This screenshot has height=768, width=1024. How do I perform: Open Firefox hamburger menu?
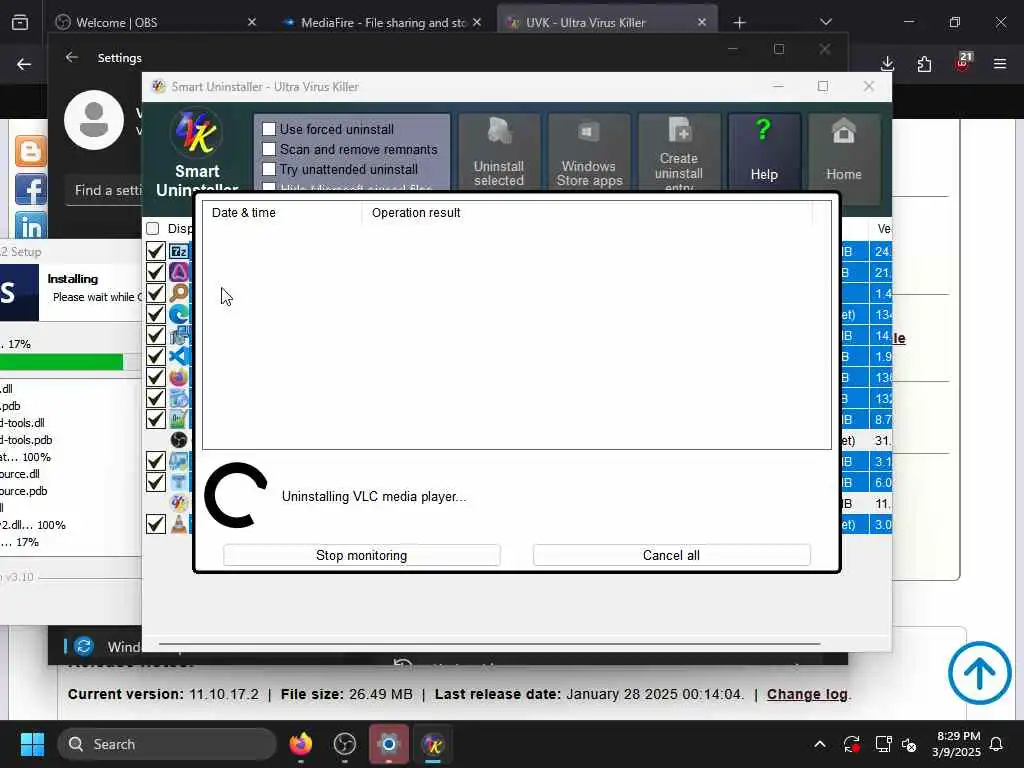[x=1000, y=64]
